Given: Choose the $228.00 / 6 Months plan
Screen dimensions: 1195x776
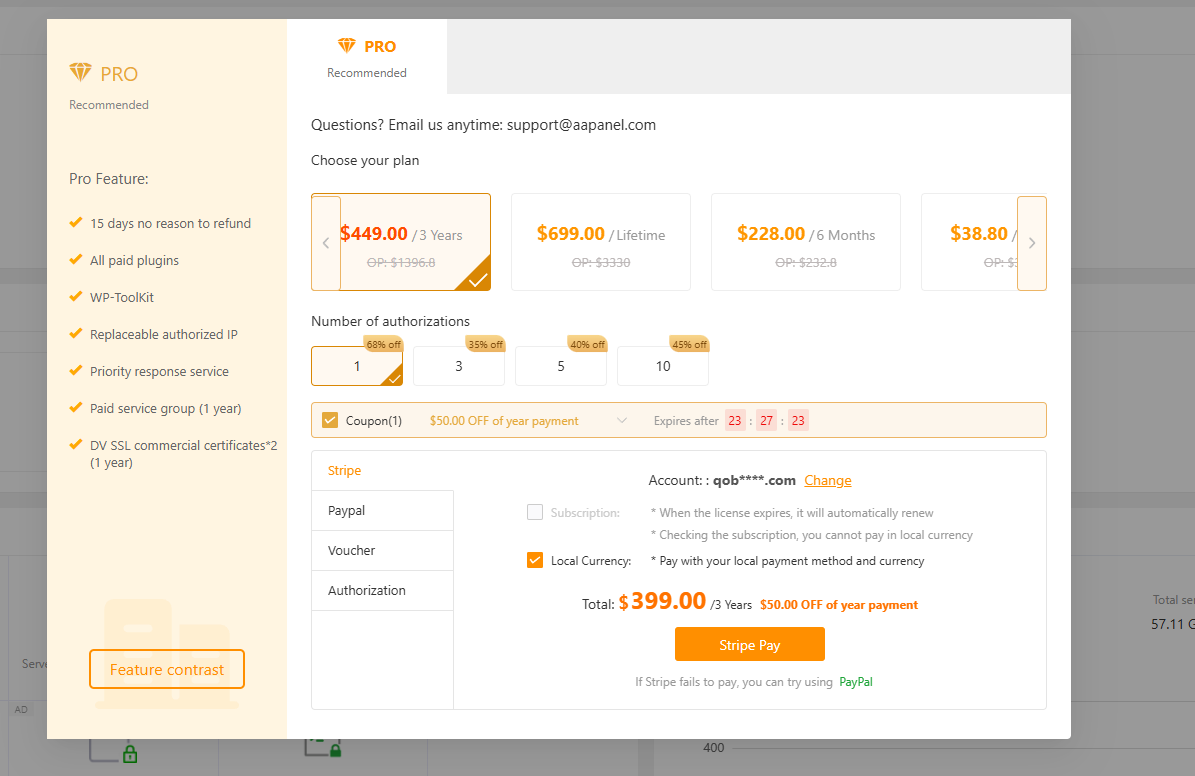Looking at the screenshot, I should [806, 242].
